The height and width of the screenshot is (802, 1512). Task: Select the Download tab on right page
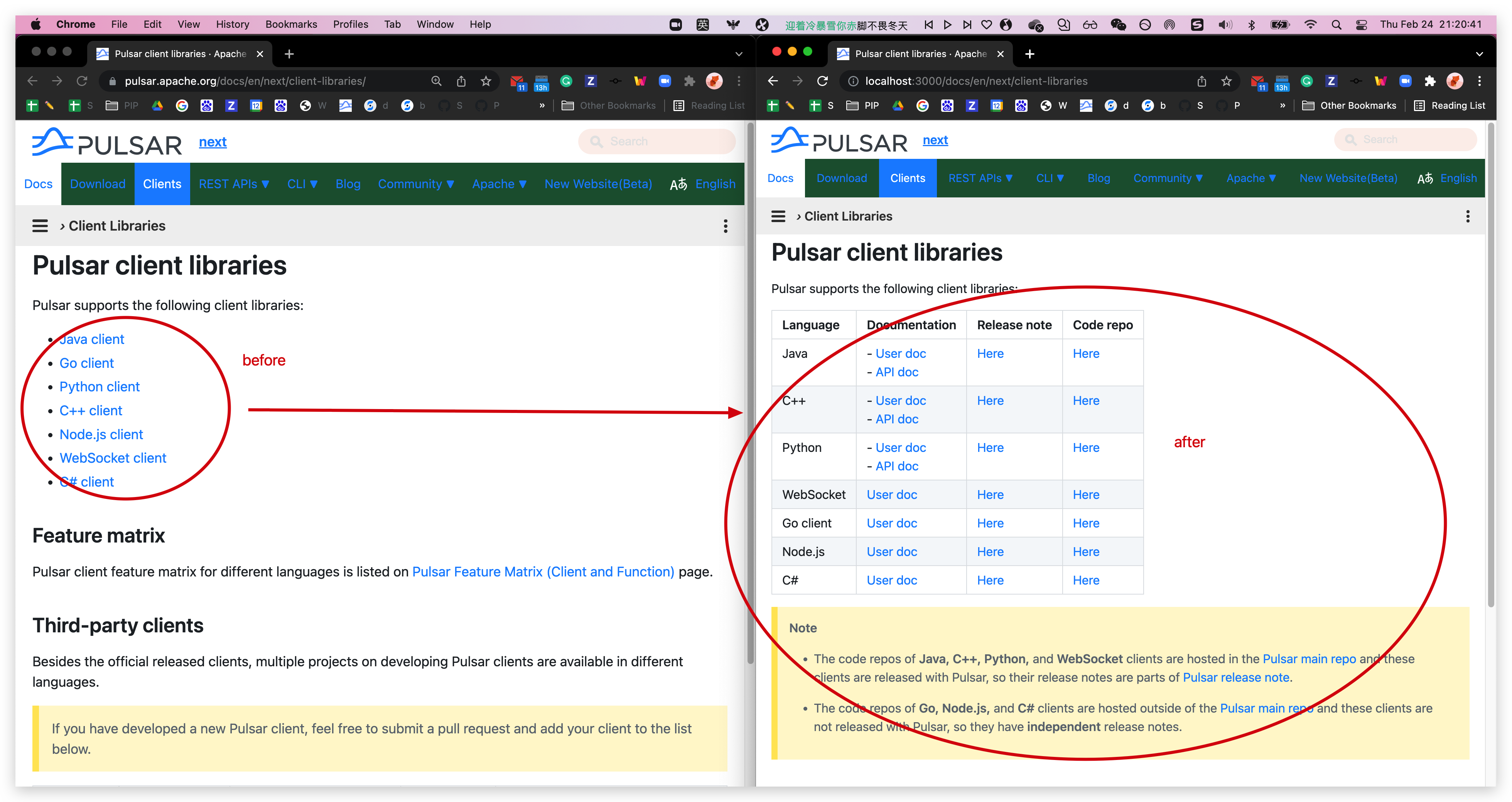pos(841,179)
